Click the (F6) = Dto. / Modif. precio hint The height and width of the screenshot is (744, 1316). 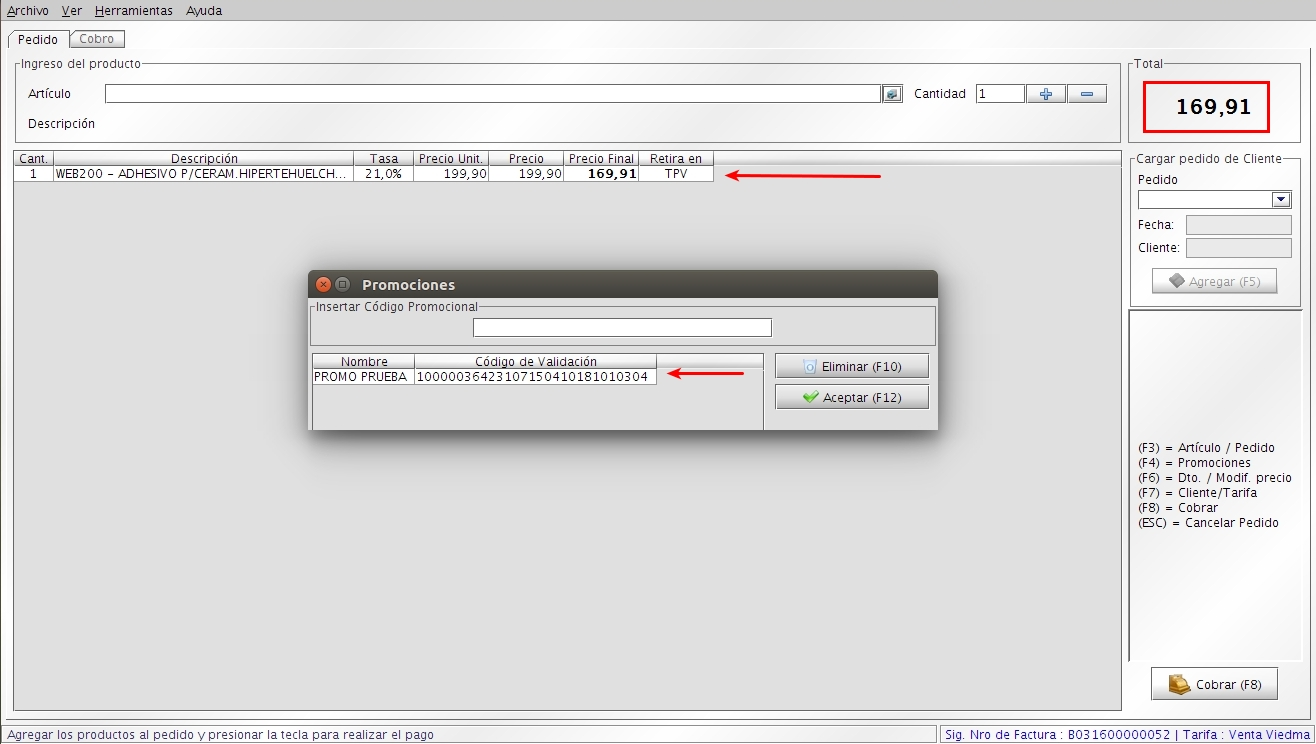click(x=1215, y=478)
